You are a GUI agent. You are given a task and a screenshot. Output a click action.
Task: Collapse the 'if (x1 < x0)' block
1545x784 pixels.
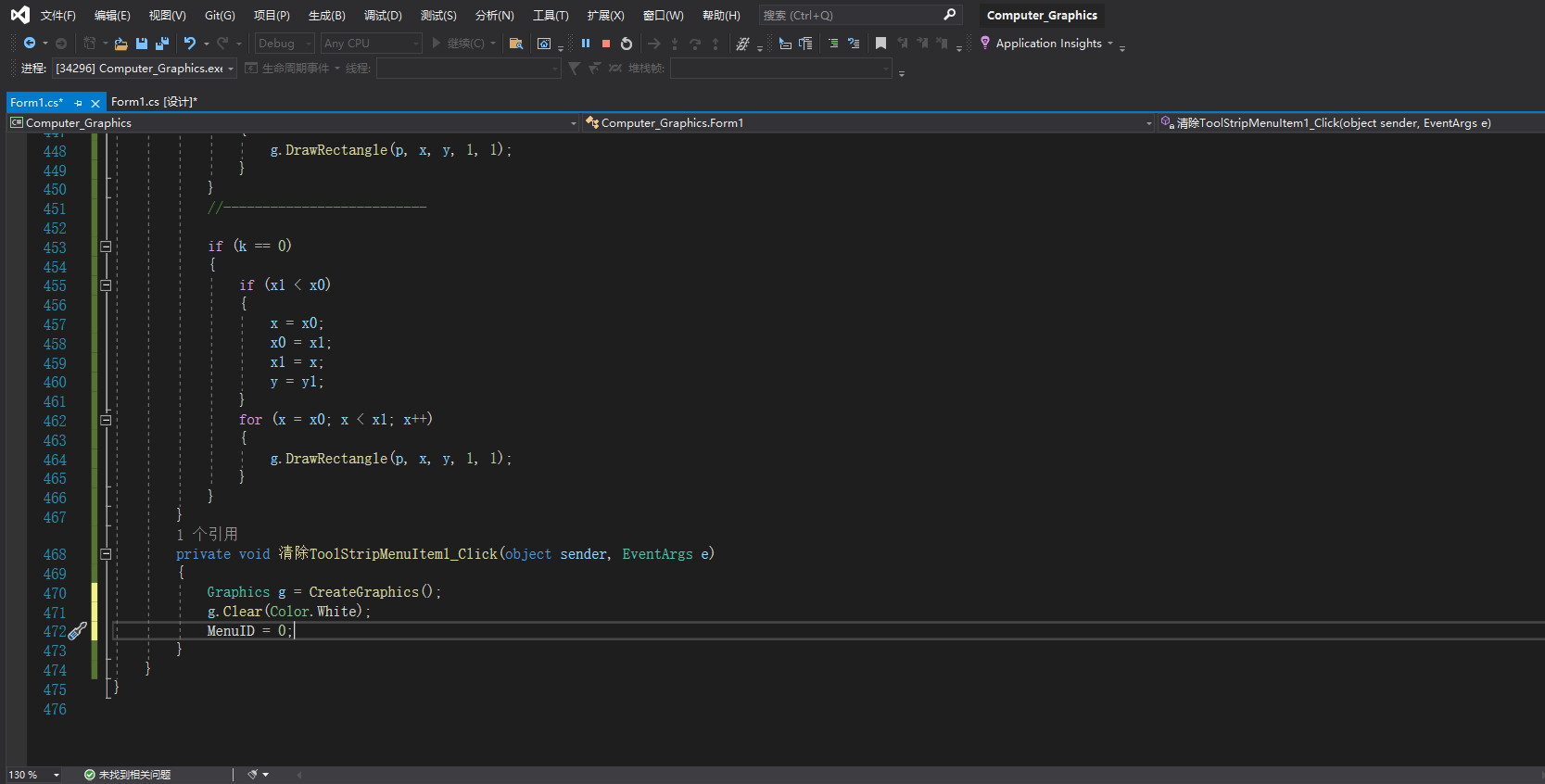coord(106,285)
